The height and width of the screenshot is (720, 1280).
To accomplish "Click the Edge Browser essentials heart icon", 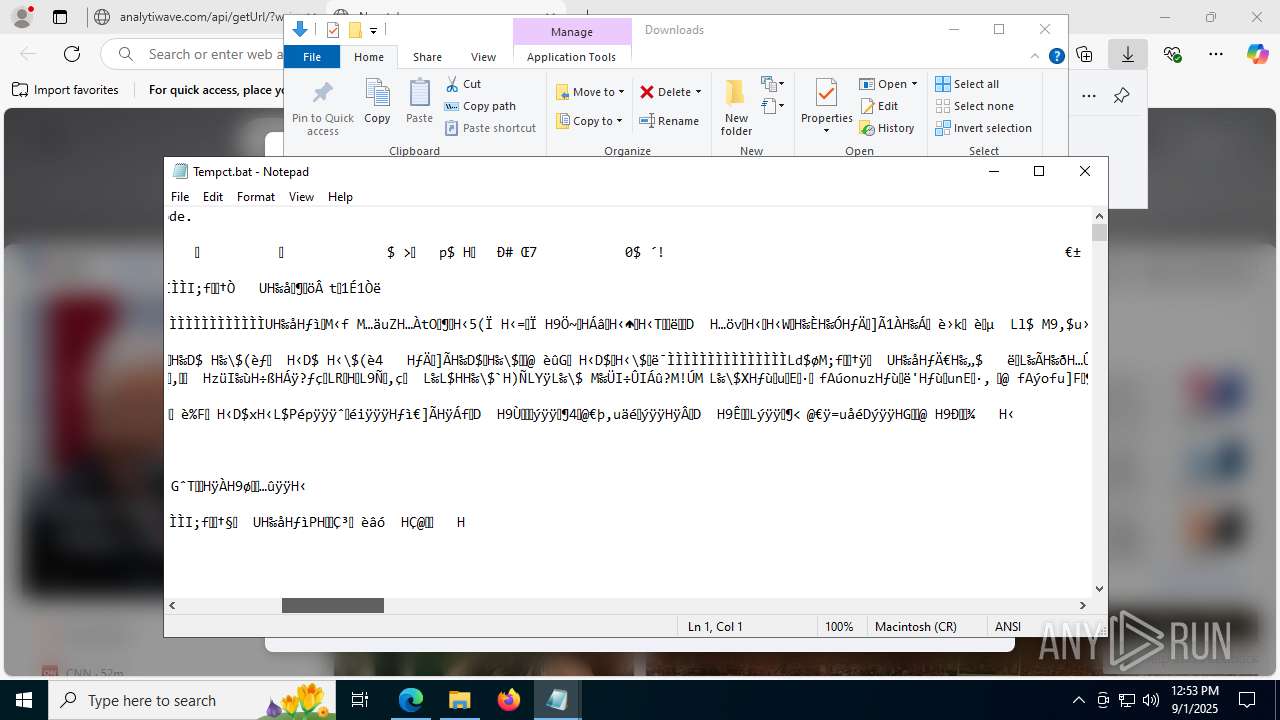I will point(1172,54).
